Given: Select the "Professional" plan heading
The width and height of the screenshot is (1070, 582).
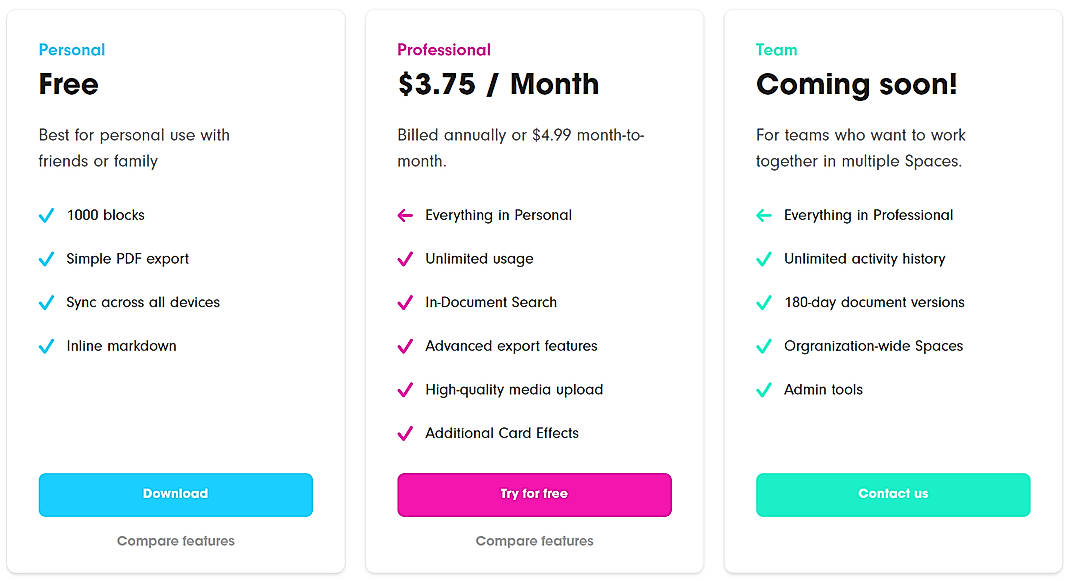Looking at the screenshot, I should 444,49.
